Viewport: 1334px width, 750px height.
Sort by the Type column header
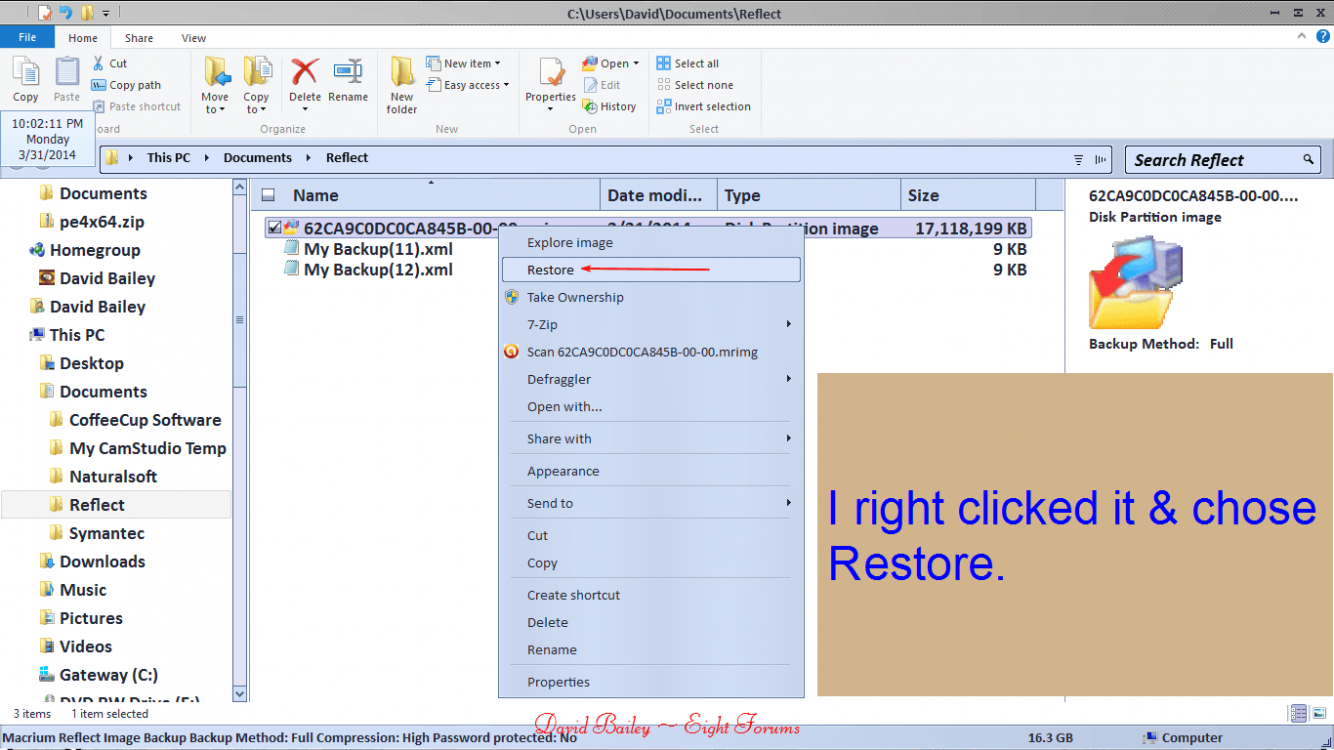click(x=808, y=195)
